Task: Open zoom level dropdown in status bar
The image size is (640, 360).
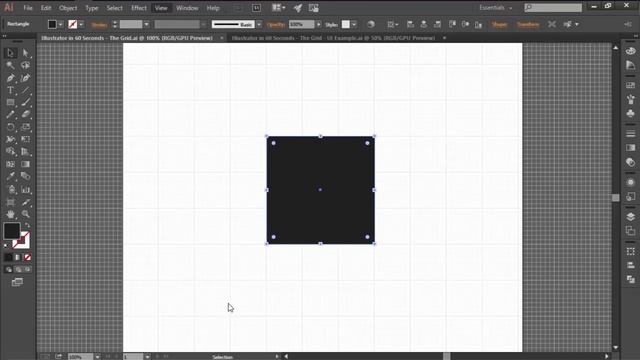Action: click(98, 357)
